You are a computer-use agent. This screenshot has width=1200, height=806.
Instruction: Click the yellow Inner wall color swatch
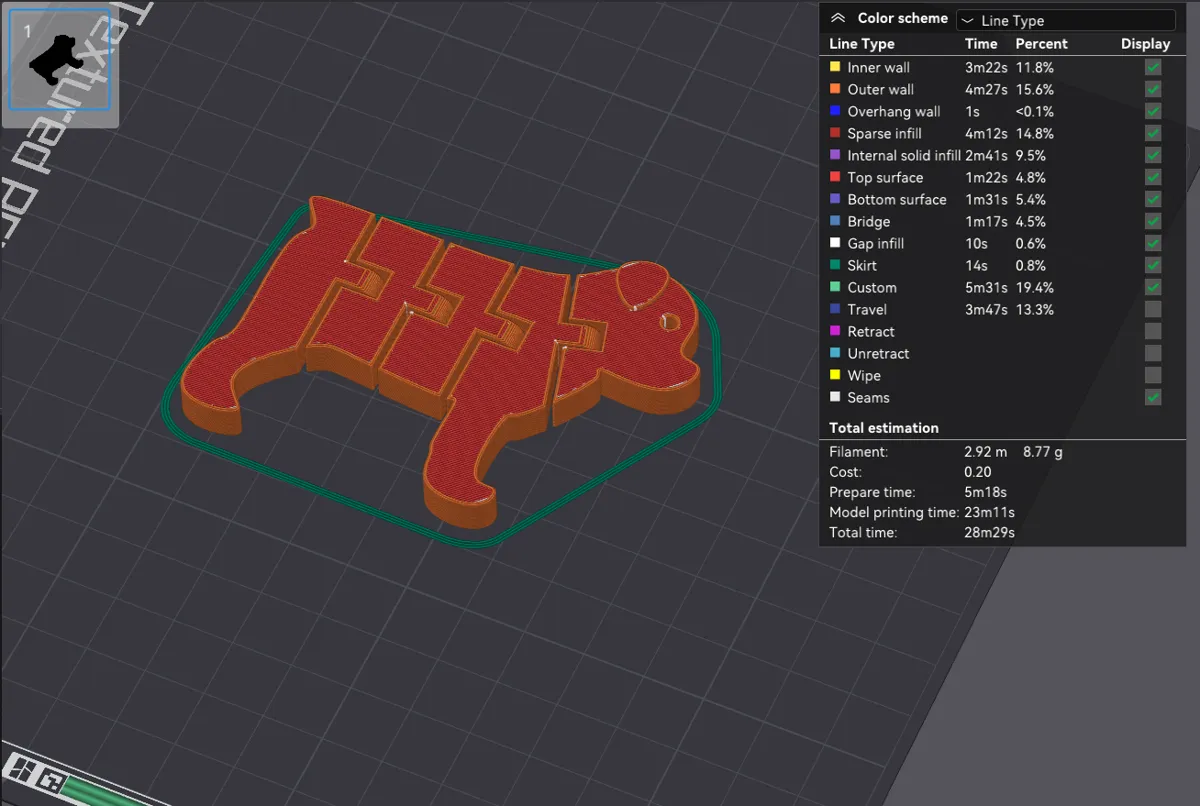[x=835, y=67]
